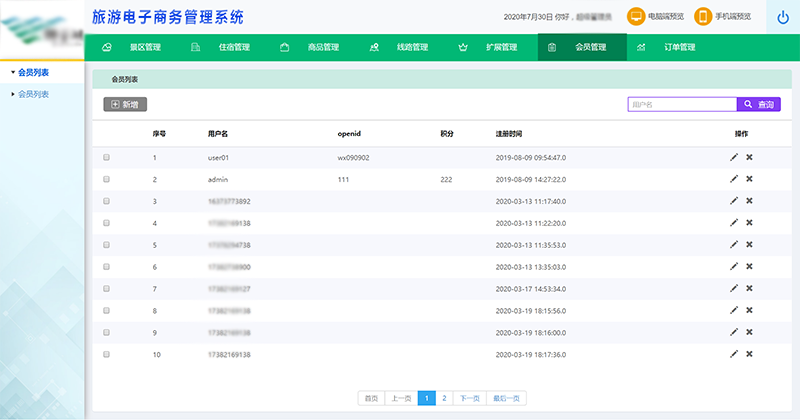Click the 新增 add button
800x420 pixels.
tap(125, 104)
